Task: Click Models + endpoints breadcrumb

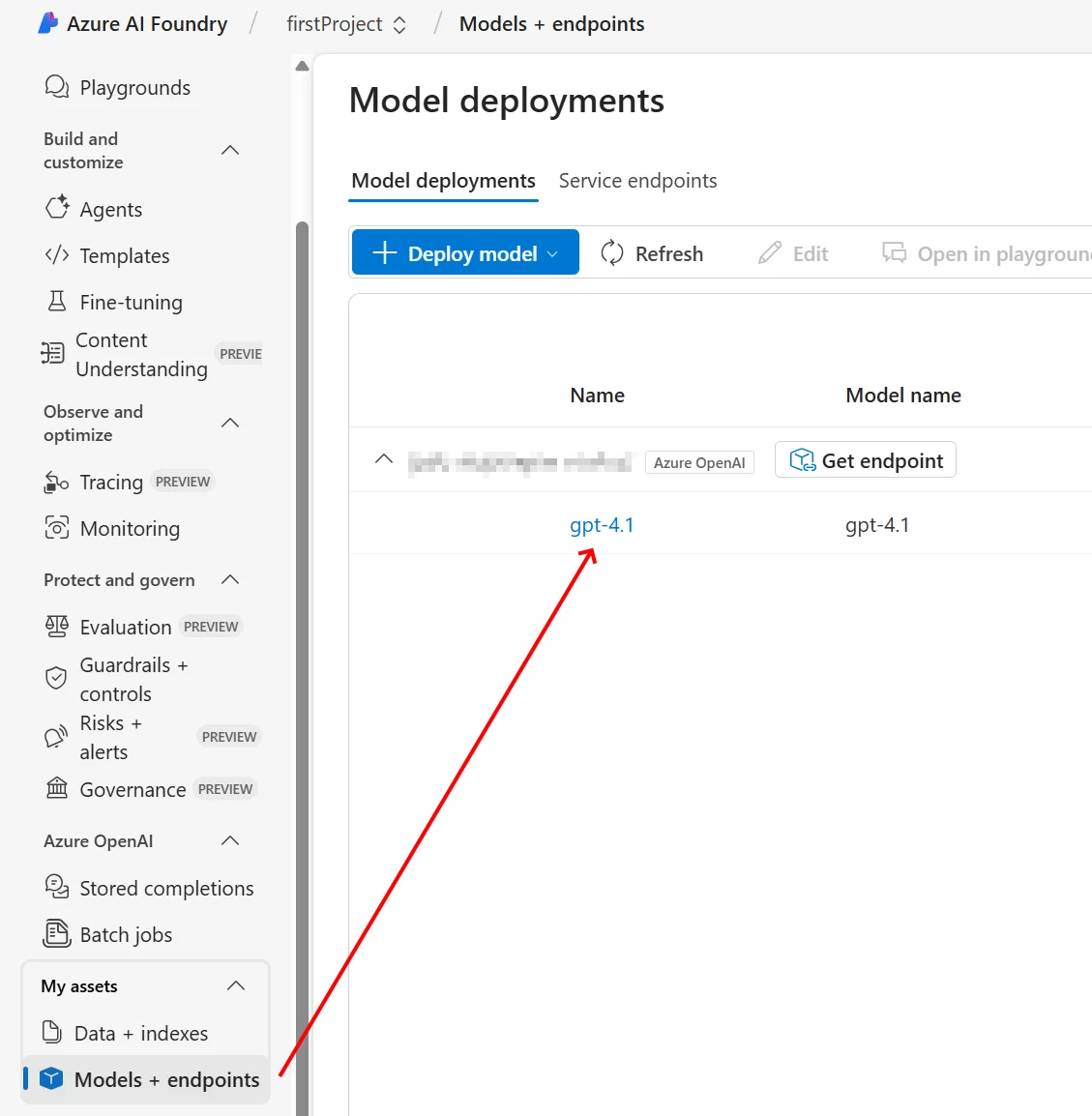Action: [x=551, y=23]
